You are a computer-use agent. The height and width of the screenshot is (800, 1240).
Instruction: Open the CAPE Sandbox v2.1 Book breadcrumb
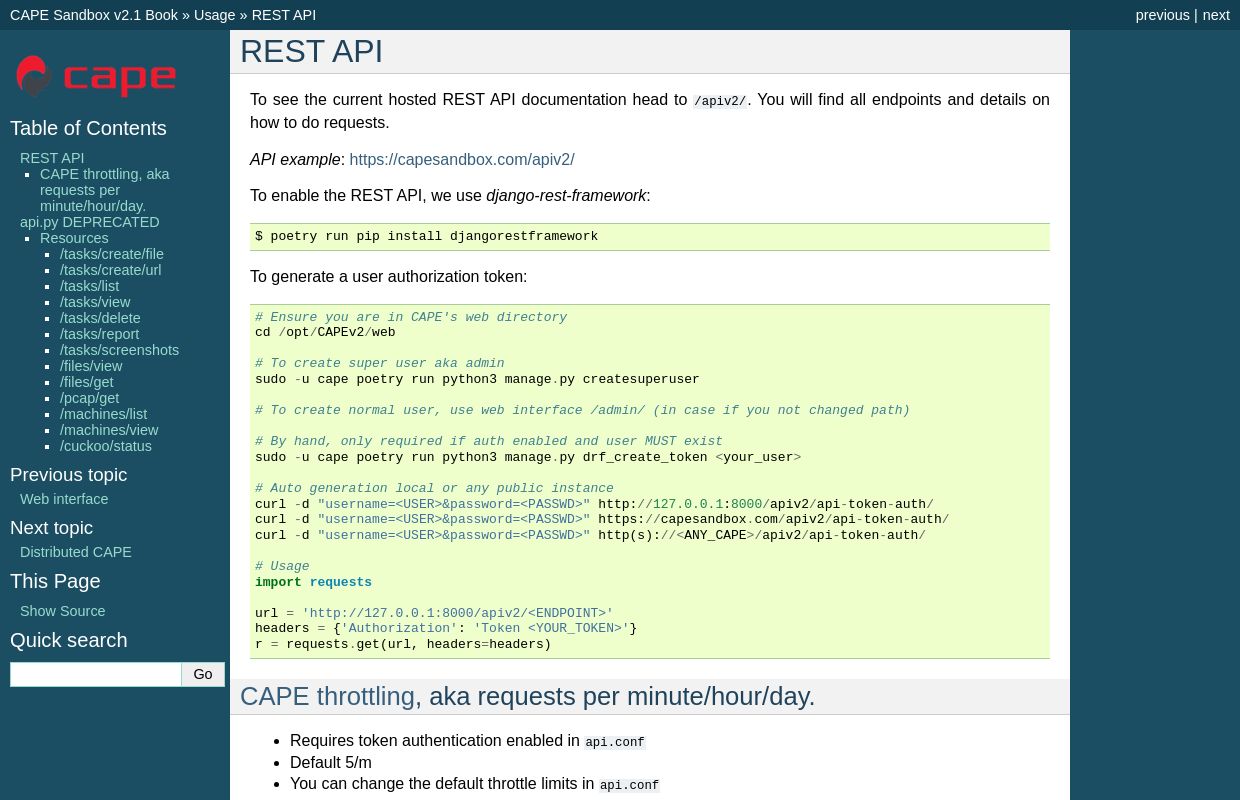[x=94, y=15]
